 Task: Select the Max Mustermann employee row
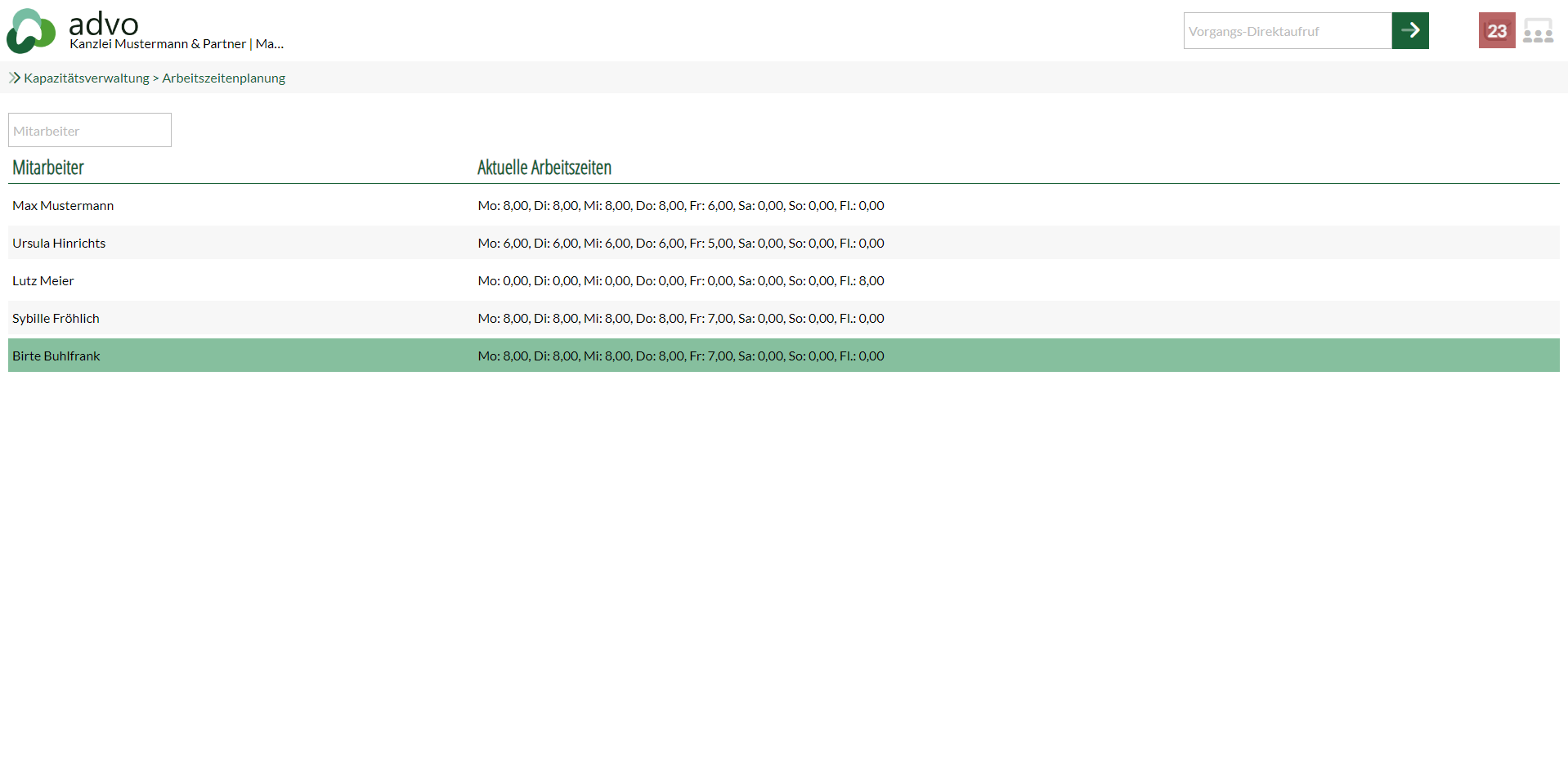(63, 206)
